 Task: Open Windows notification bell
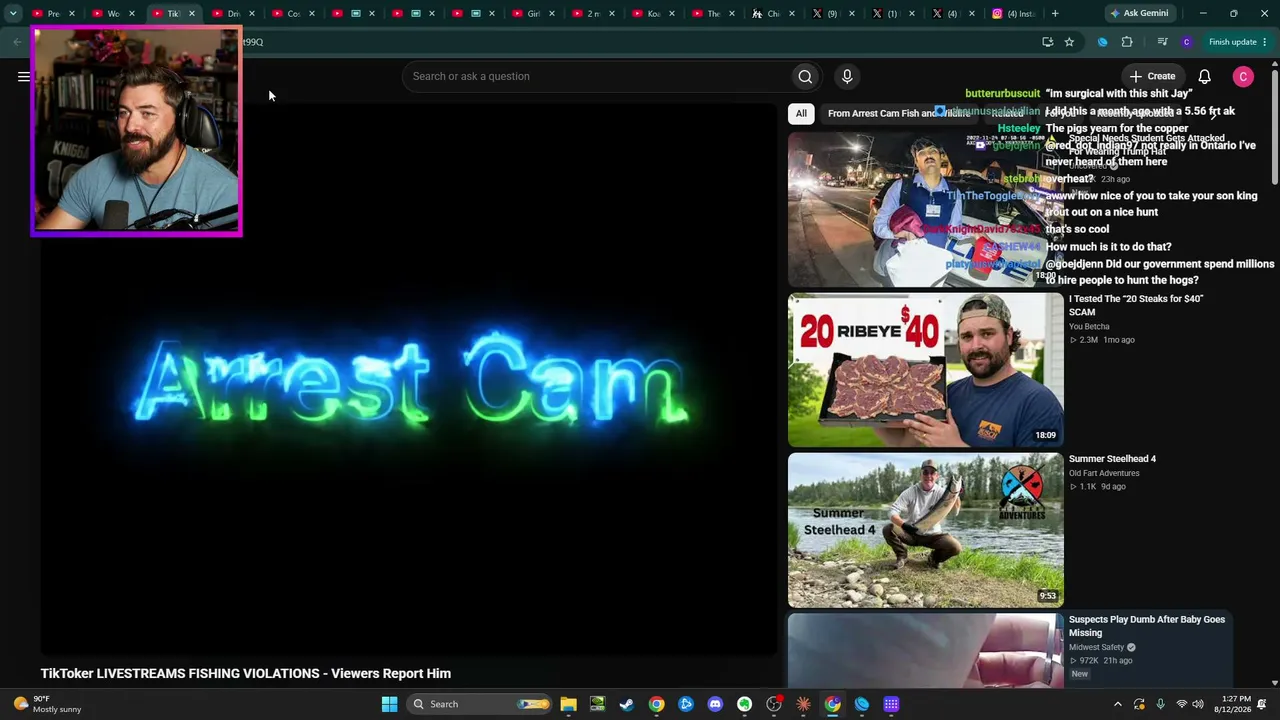click(x=1263, y=704)
